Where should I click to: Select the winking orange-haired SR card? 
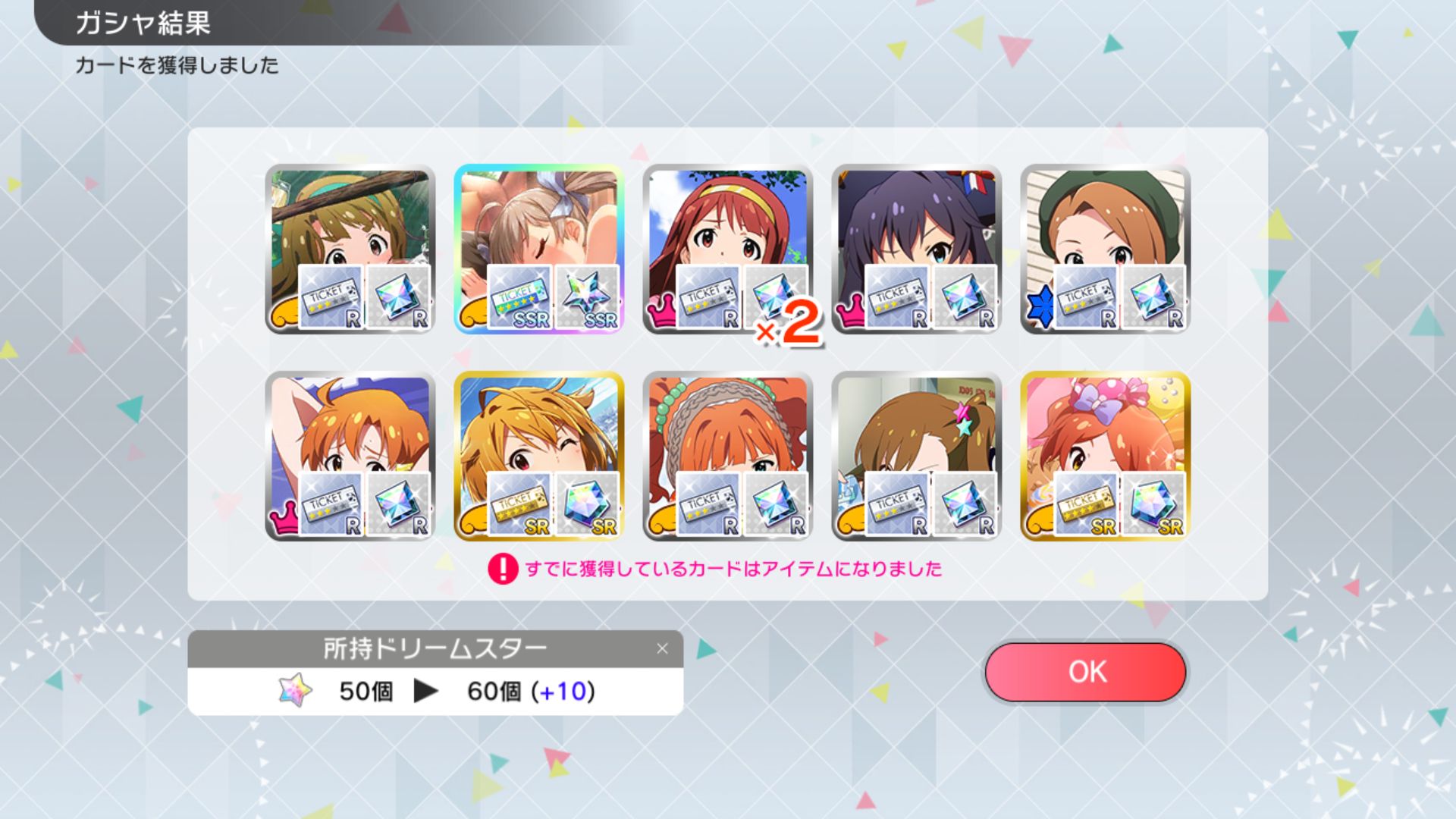(x=538, y=456)
